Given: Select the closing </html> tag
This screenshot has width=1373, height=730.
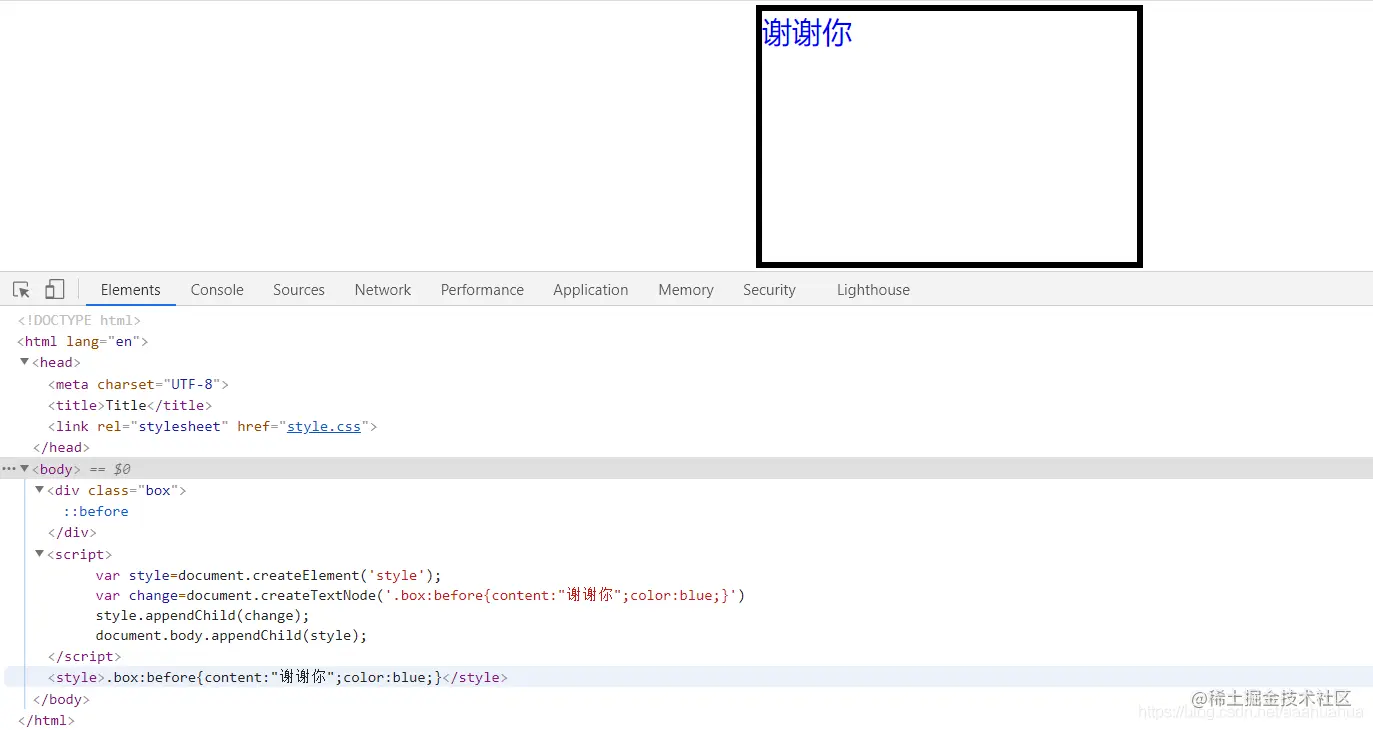Looking at the screenshot, I should click(x=46, y=720).
